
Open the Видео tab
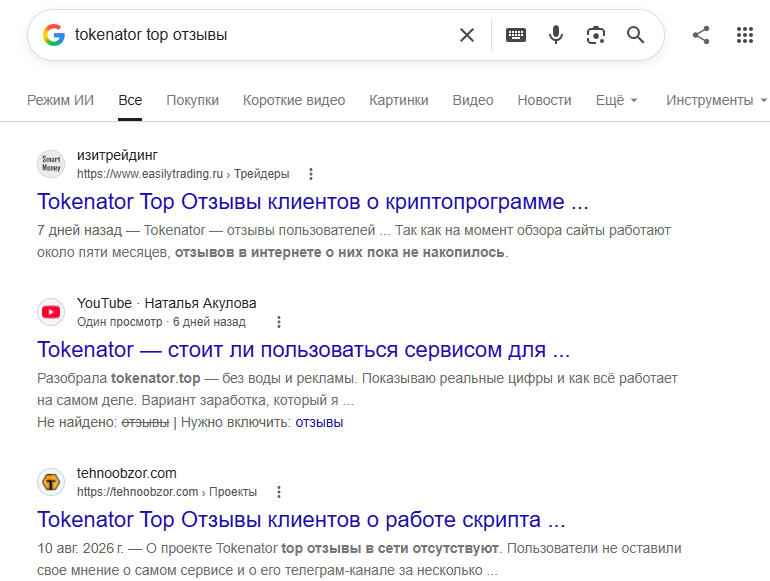(473, 100)
